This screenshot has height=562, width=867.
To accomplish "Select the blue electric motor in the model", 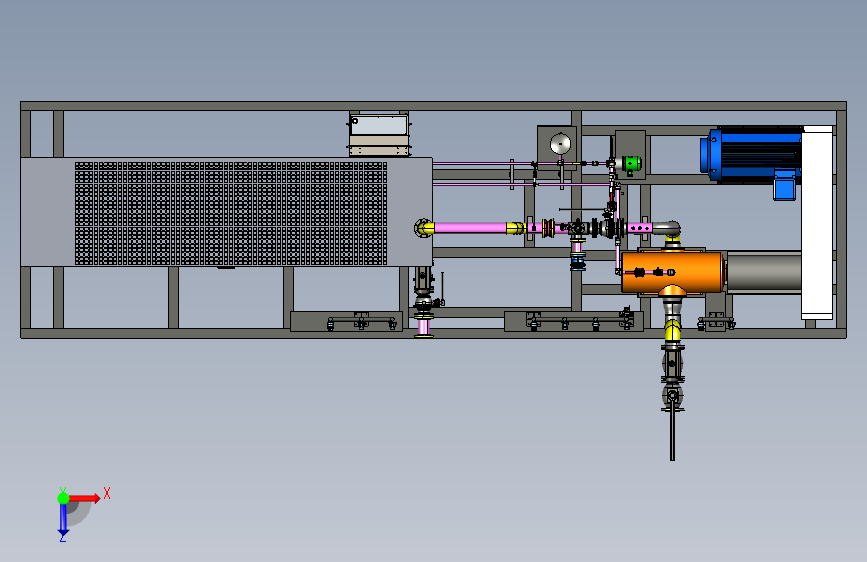I will [x=751, y=154].
